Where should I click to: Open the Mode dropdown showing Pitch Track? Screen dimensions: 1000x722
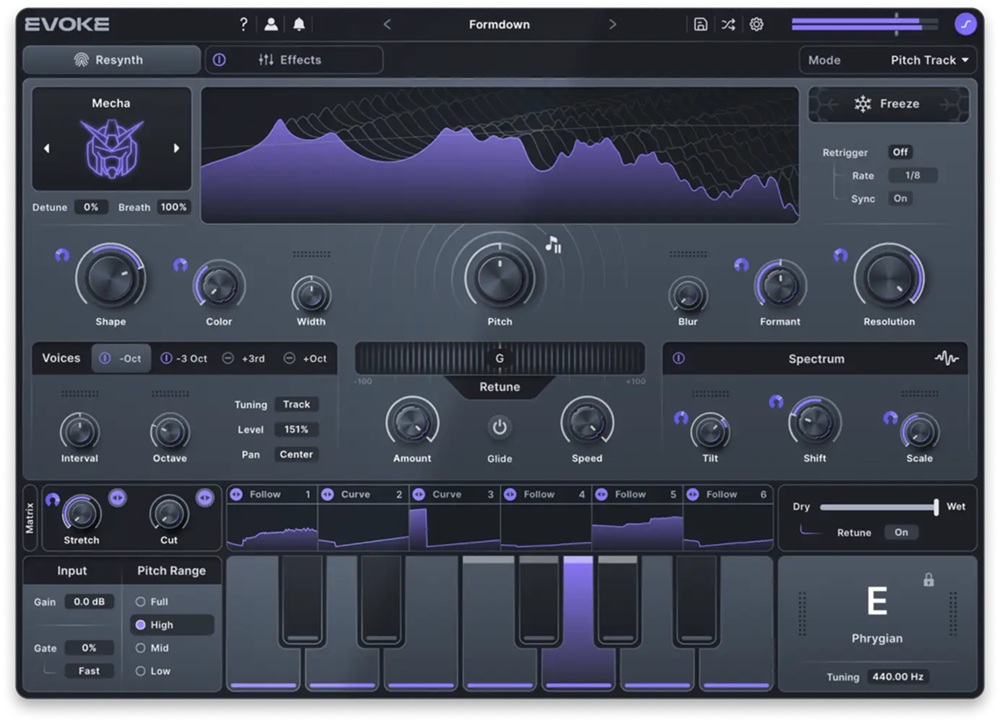[x=928, y=59]
